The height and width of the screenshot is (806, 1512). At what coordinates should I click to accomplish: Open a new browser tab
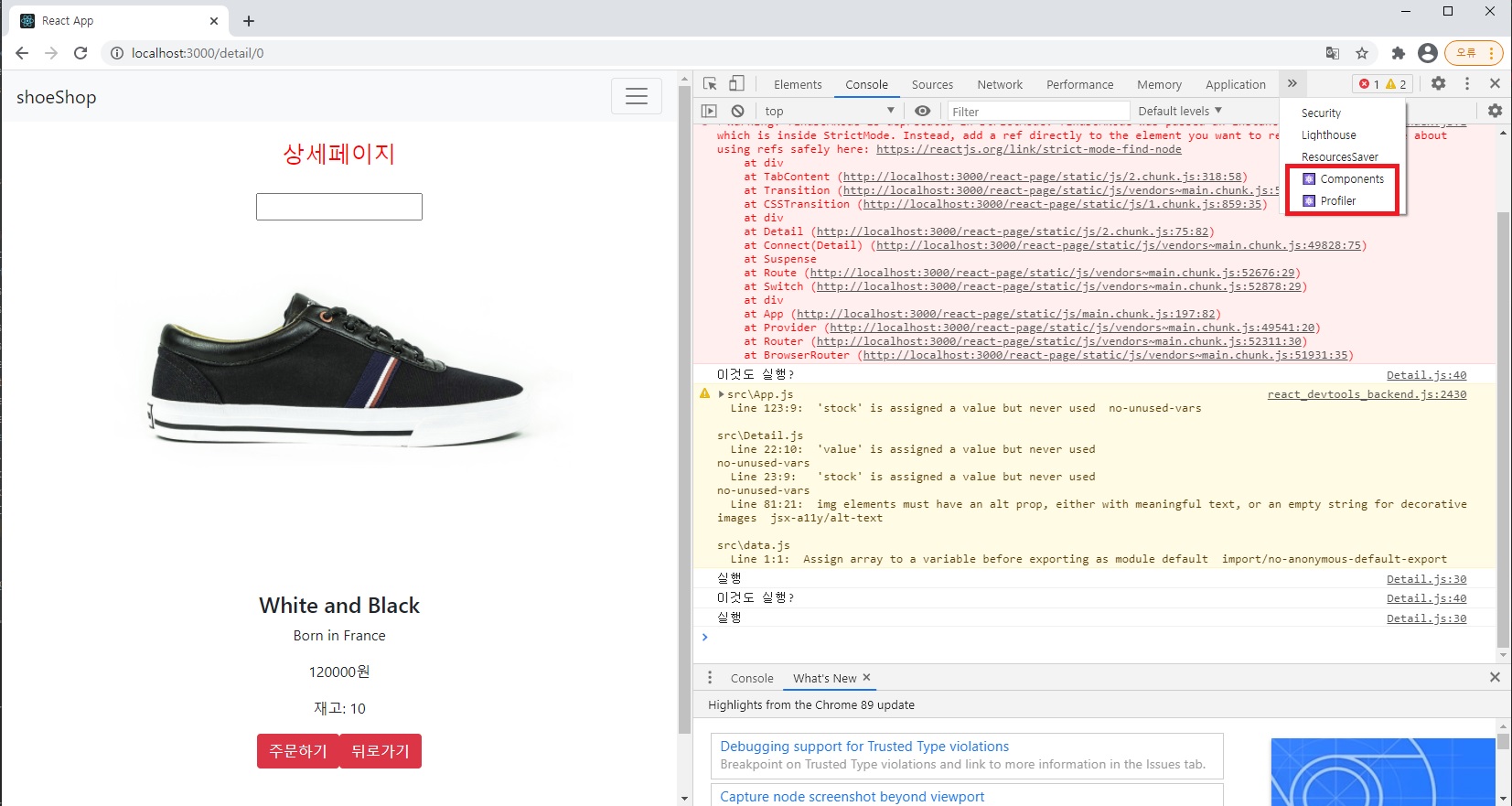[x=249, y=21]
